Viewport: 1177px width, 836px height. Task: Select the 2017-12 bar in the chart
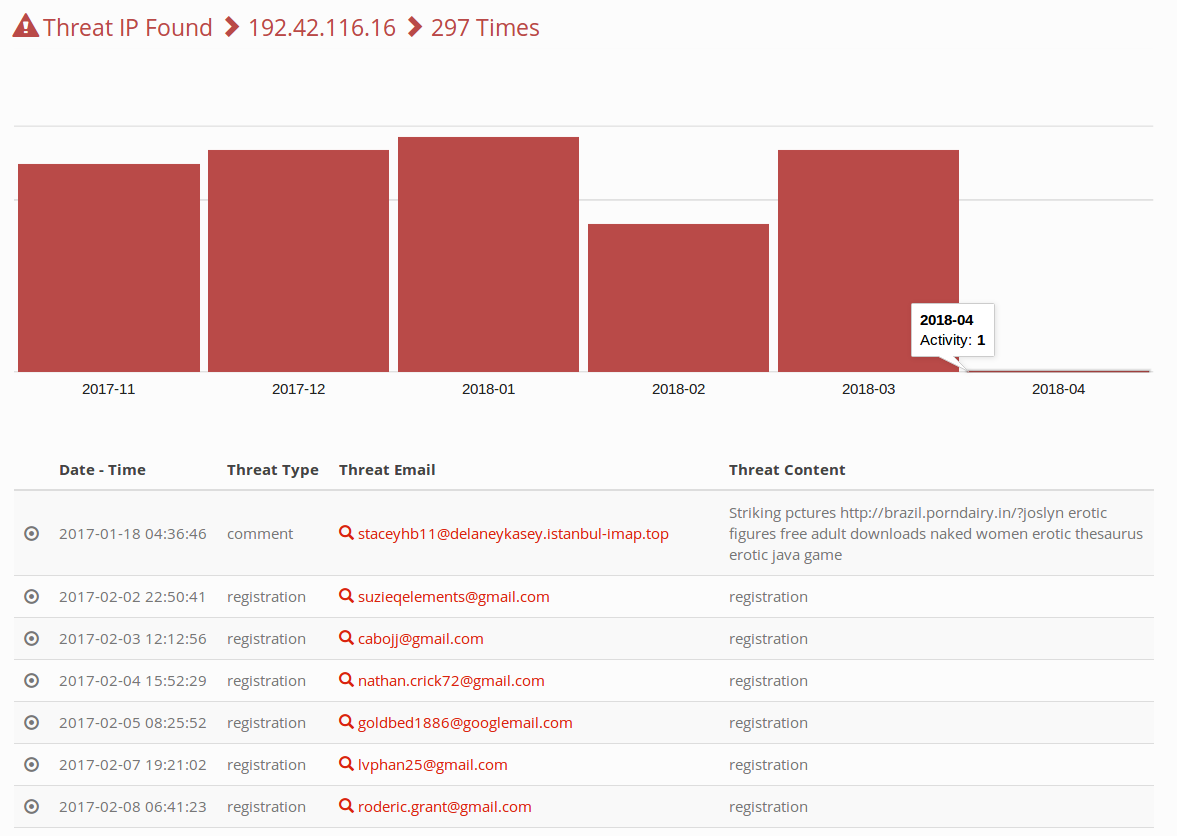(x=299, y=261)
